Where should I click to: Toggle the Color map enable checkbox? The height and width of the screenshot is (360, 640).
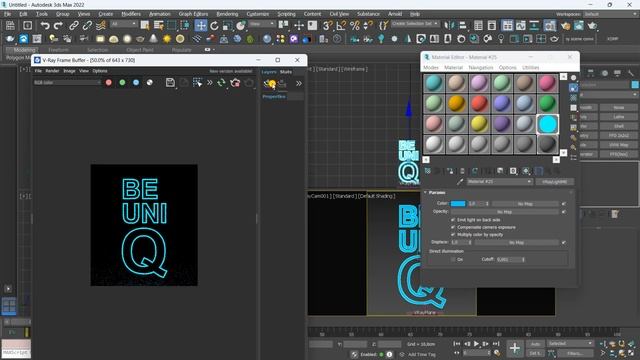564,203
